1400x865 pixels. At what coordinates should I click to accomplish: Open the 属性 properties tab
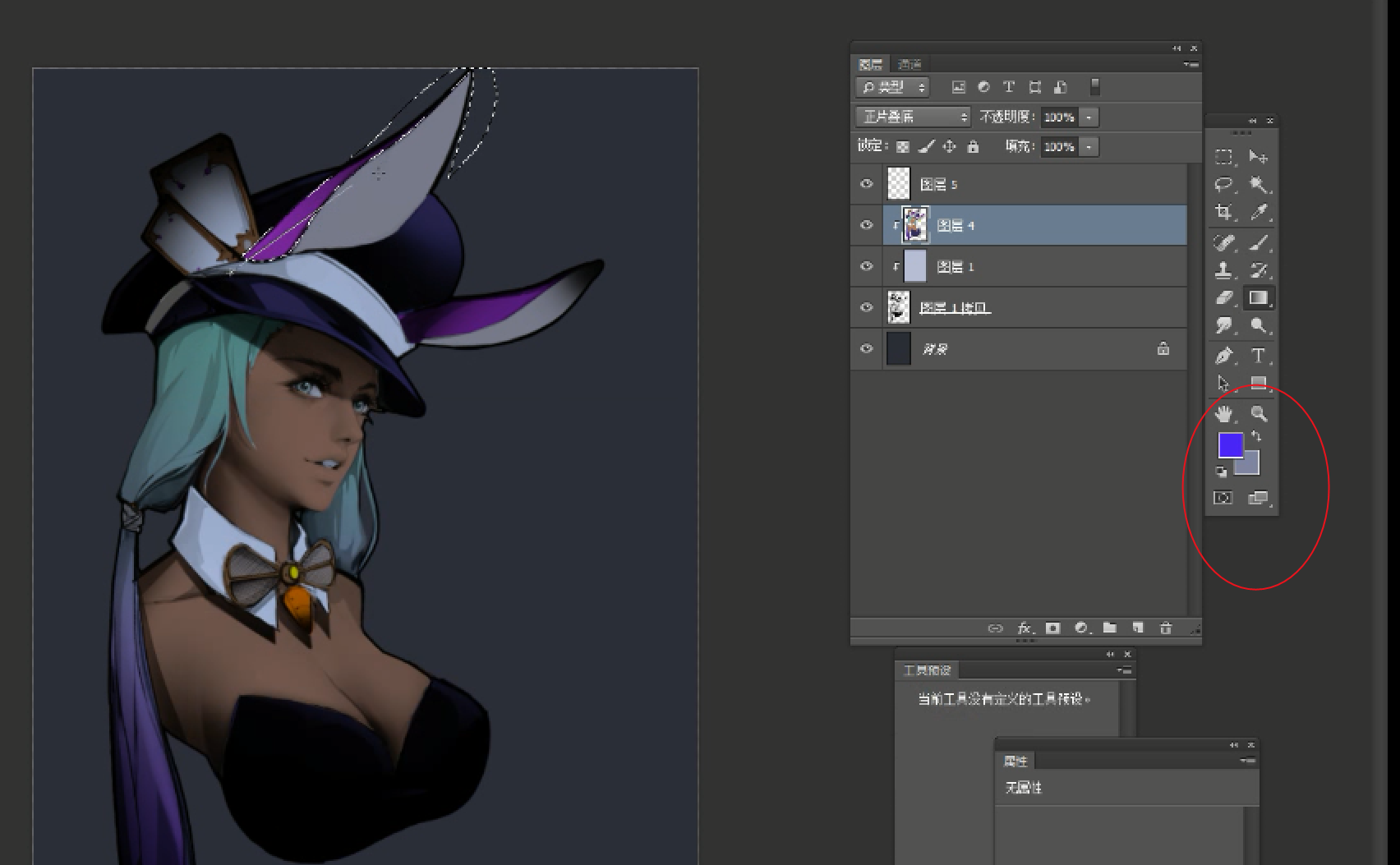[1016, 761]
